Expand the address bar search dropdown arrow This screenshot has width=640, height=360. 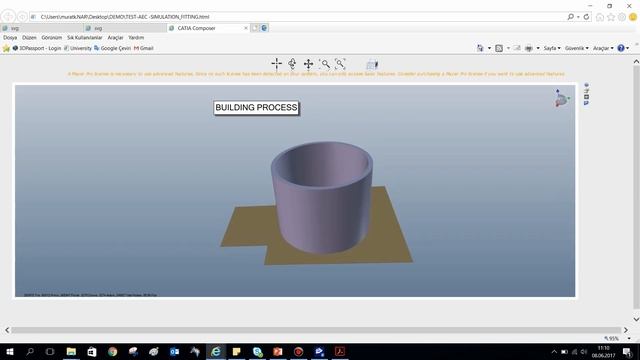point(578,17)
